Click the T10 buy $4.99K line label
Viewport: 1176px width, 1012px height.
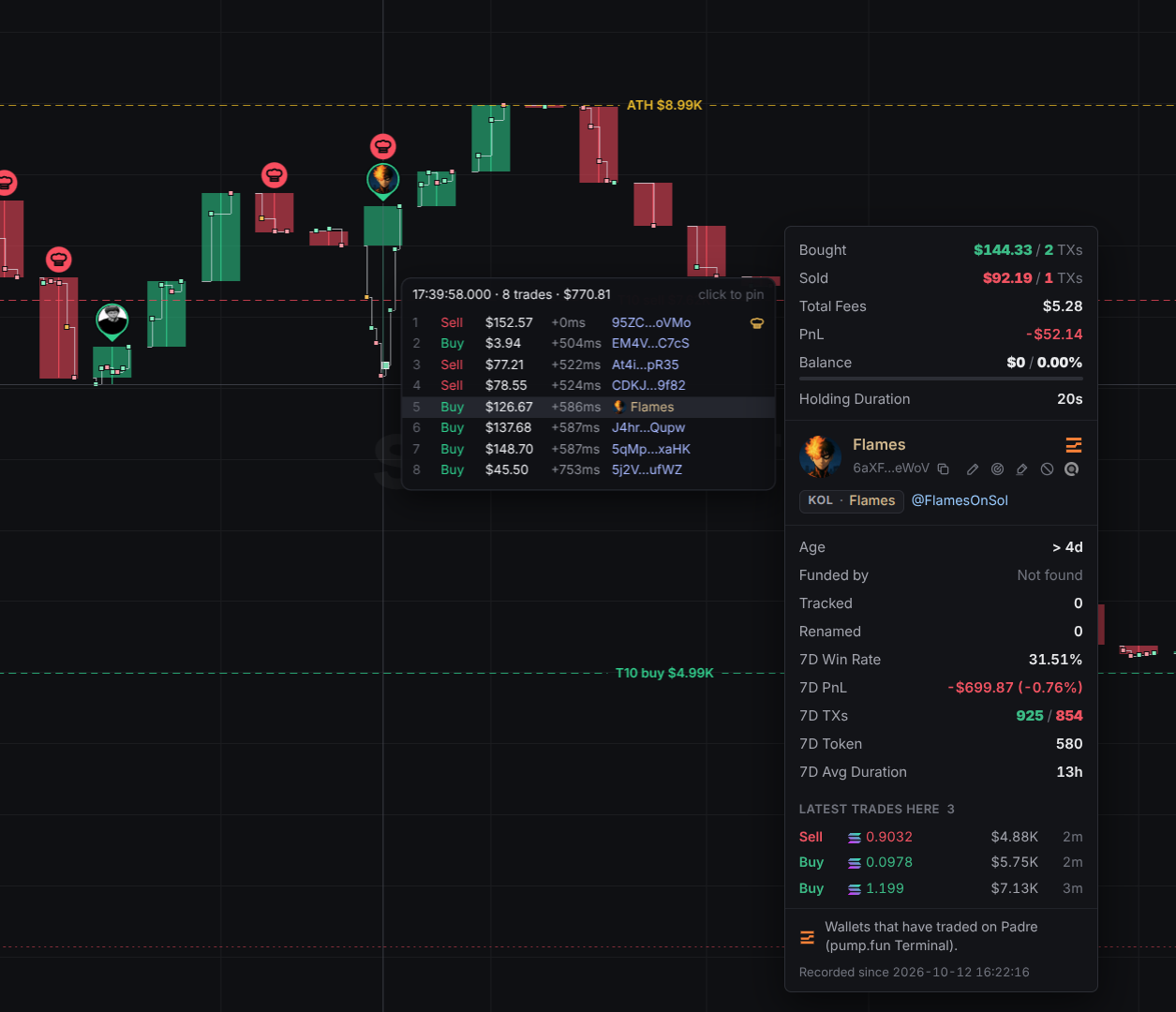point(664,673)
